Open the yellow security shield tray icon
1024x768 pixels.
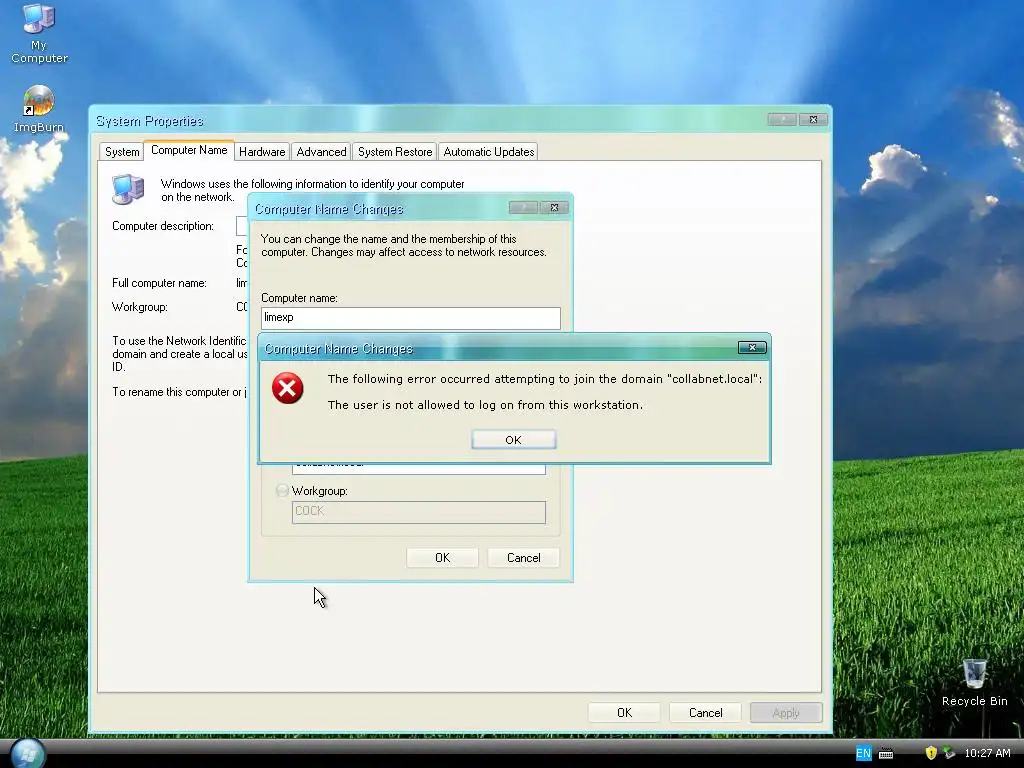click(x=931, y=753)
